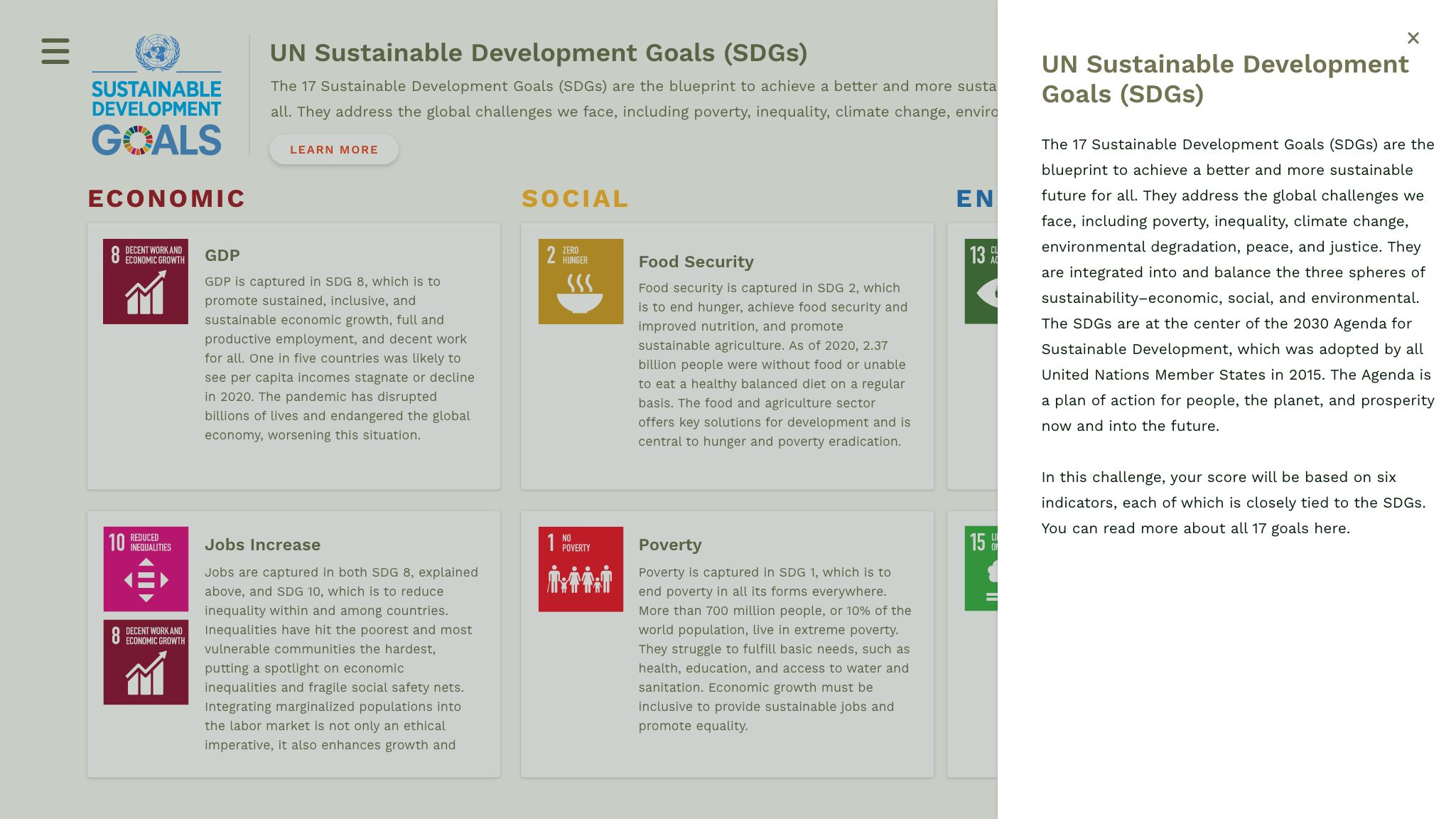Open the hamburger menu
This screenshot has height=819, width=1456.
[x=55, y=51]
